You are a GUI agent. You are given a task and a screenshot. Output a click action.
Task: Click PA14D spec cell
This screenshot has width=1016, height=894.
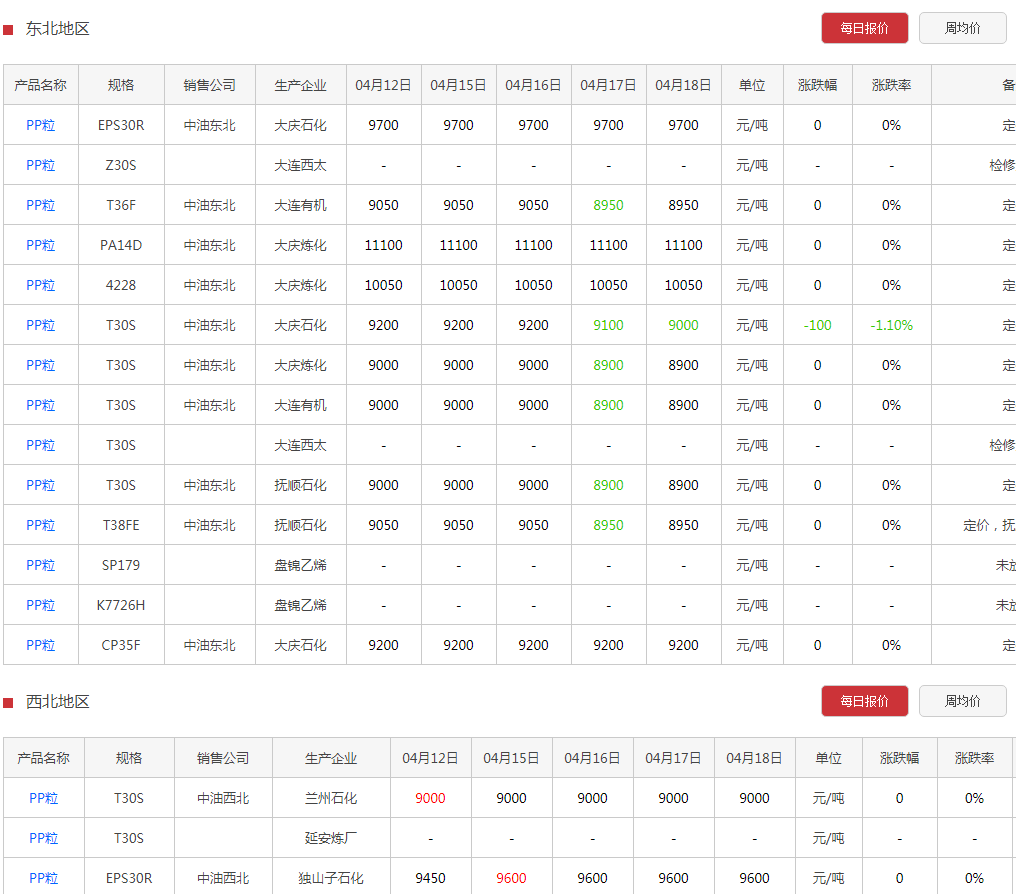(x=121, y=246)
